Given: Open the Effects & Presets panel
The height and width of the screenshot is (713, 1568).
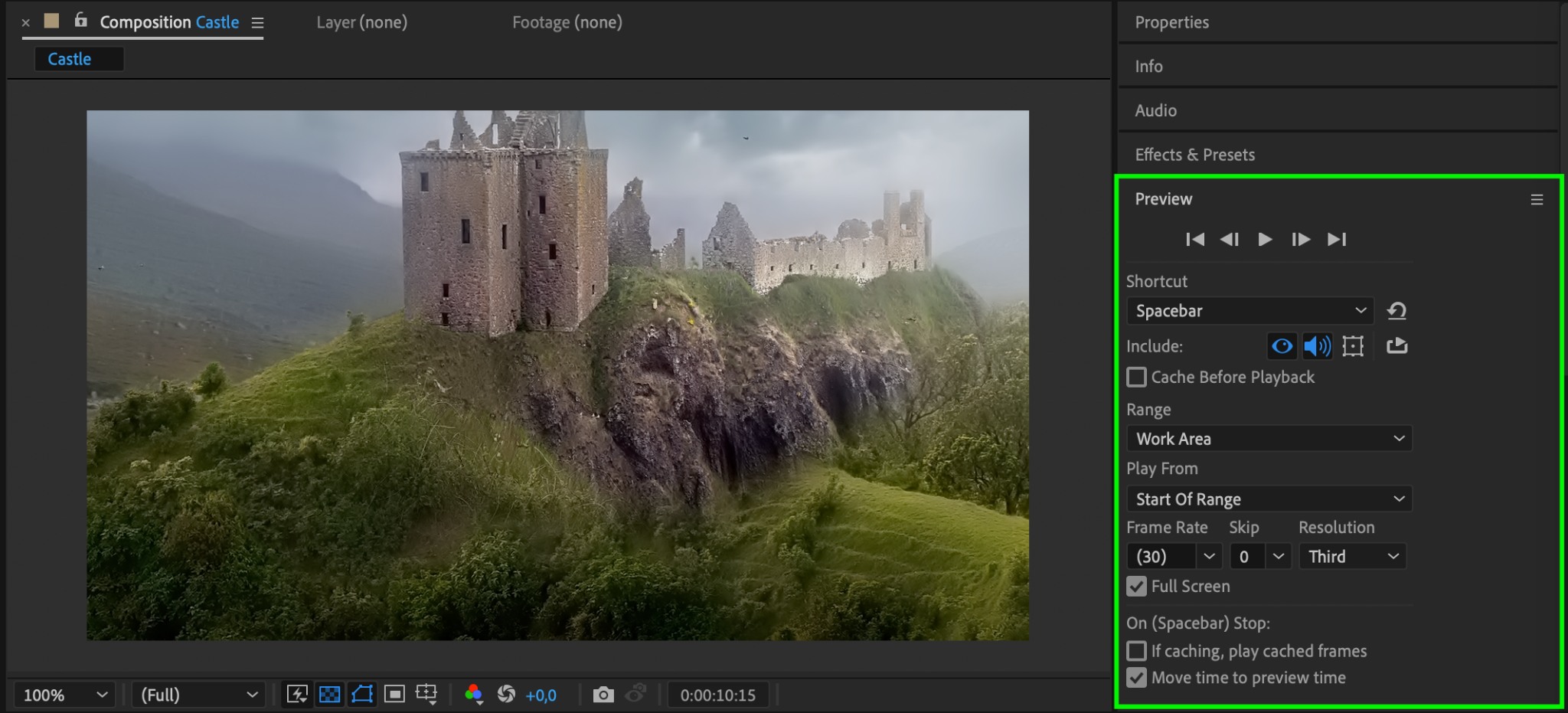Looking at the screenshot, I should [x=1194, y=155].
